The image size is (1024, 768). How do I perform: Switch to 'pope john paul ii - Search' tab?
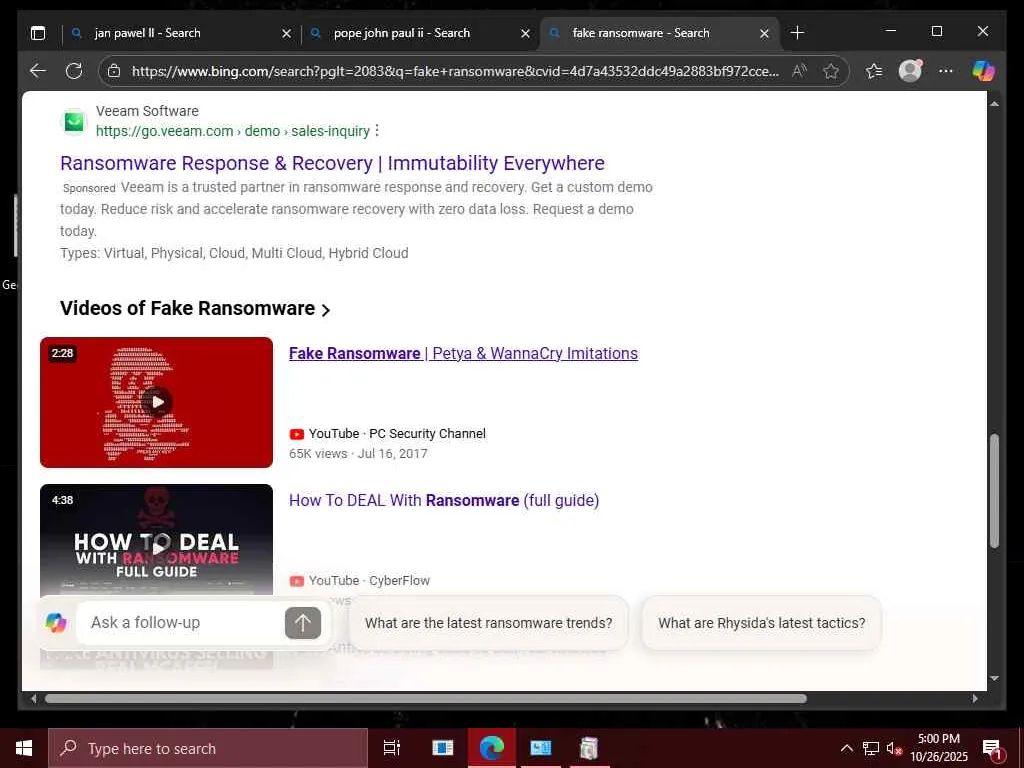421,33
